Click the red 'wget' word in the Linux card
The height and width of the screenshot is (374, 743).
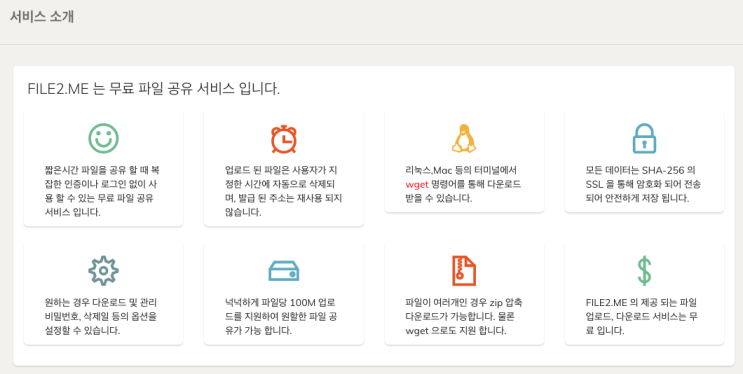click(x=417, y=184)
